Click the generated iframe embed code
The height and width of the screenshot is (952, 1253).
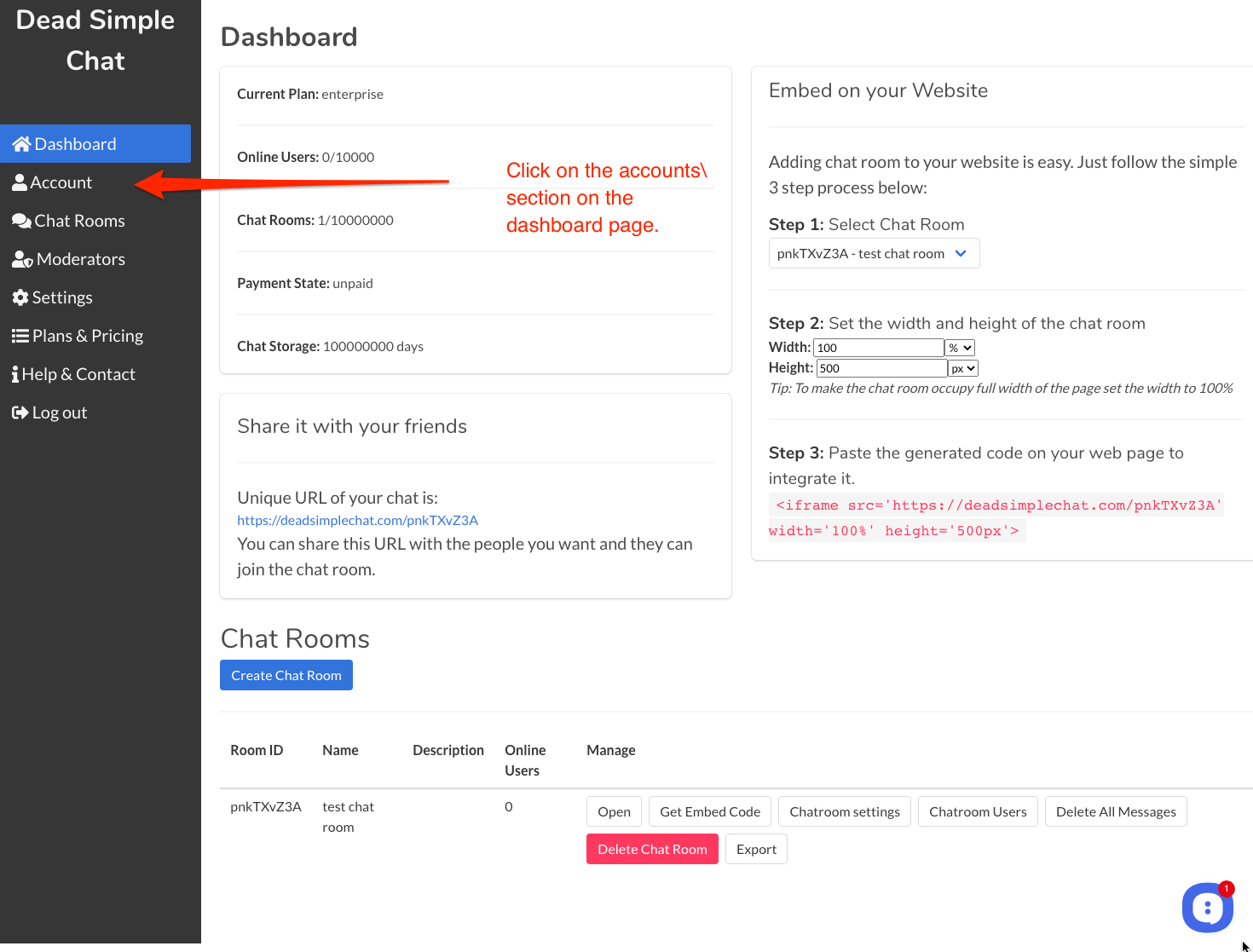pos(996,517)
